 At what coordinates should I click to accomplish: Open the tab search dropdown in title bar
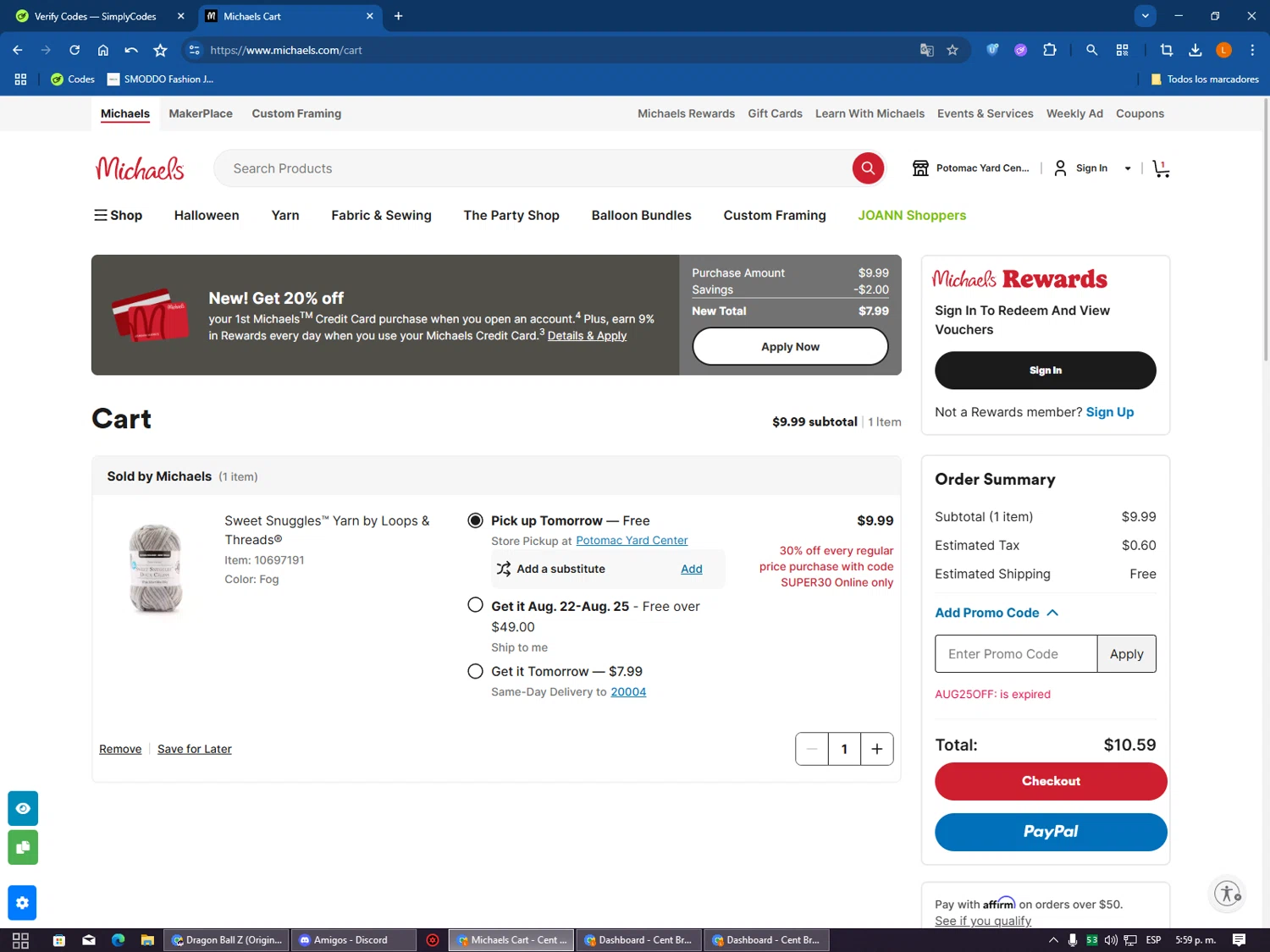1145,15
